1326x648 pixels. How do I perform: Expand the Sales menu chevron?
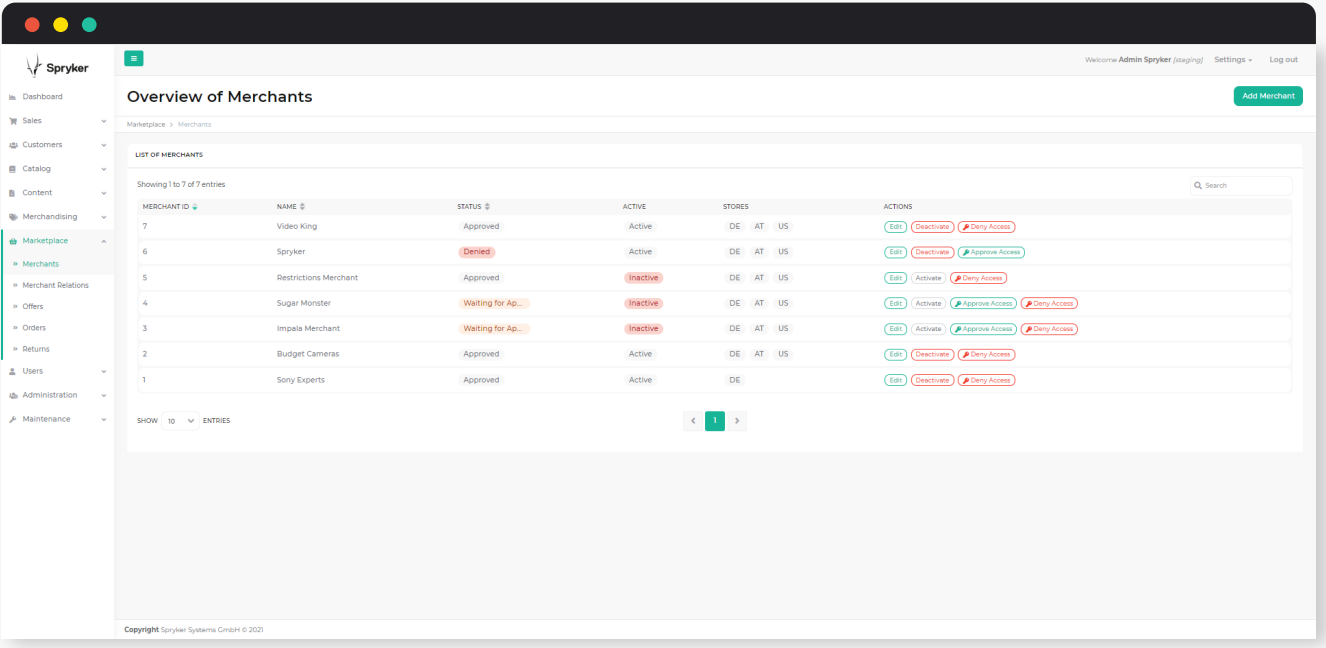104,121
